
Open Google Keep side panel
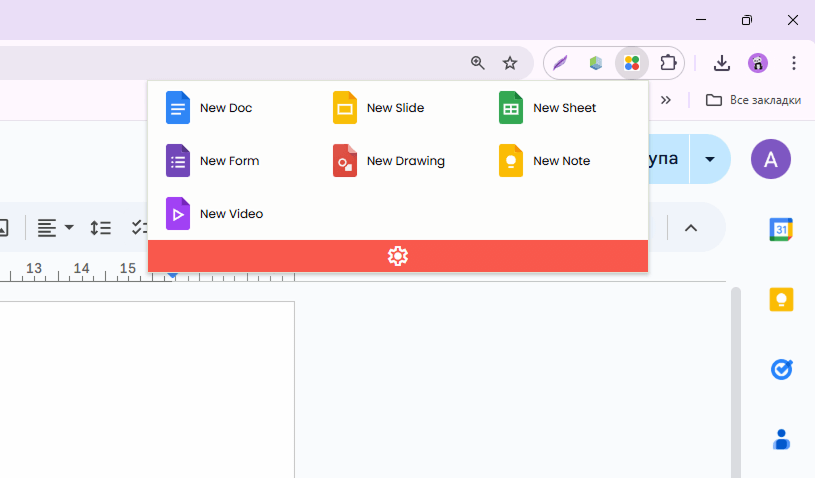pos(781,299)
